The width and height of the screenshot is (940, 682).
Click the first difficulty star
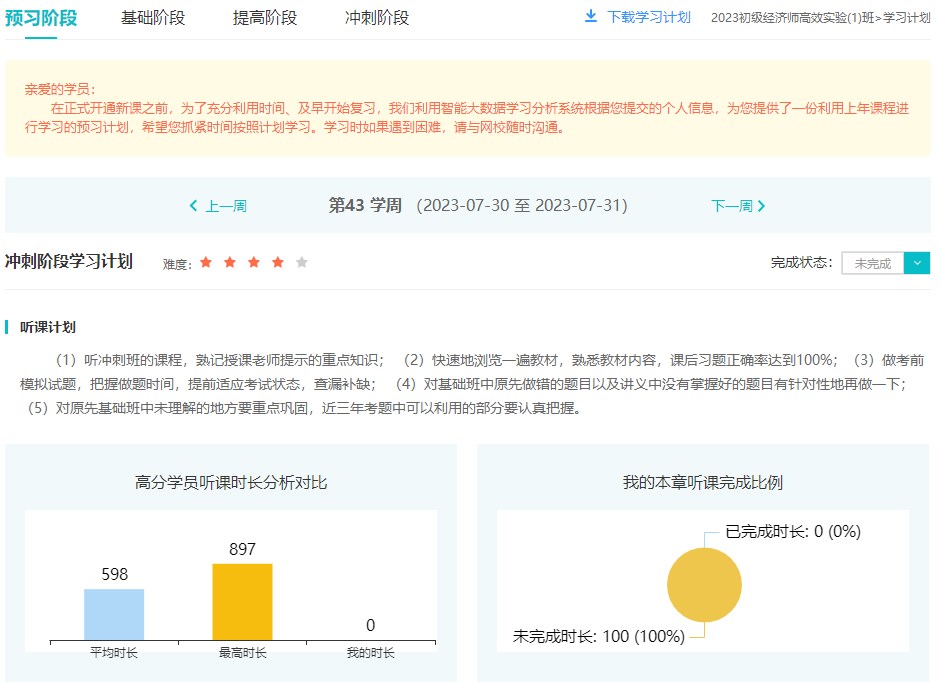pos(206,263)
